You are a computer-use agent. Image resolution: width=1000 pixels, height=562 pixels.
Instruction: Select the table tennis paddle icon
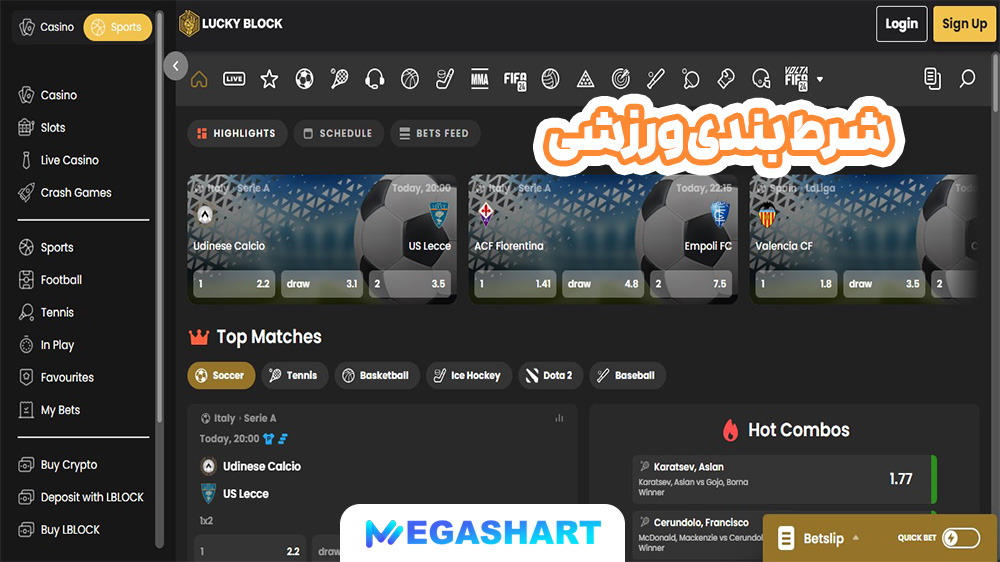[x=691, y=79]
